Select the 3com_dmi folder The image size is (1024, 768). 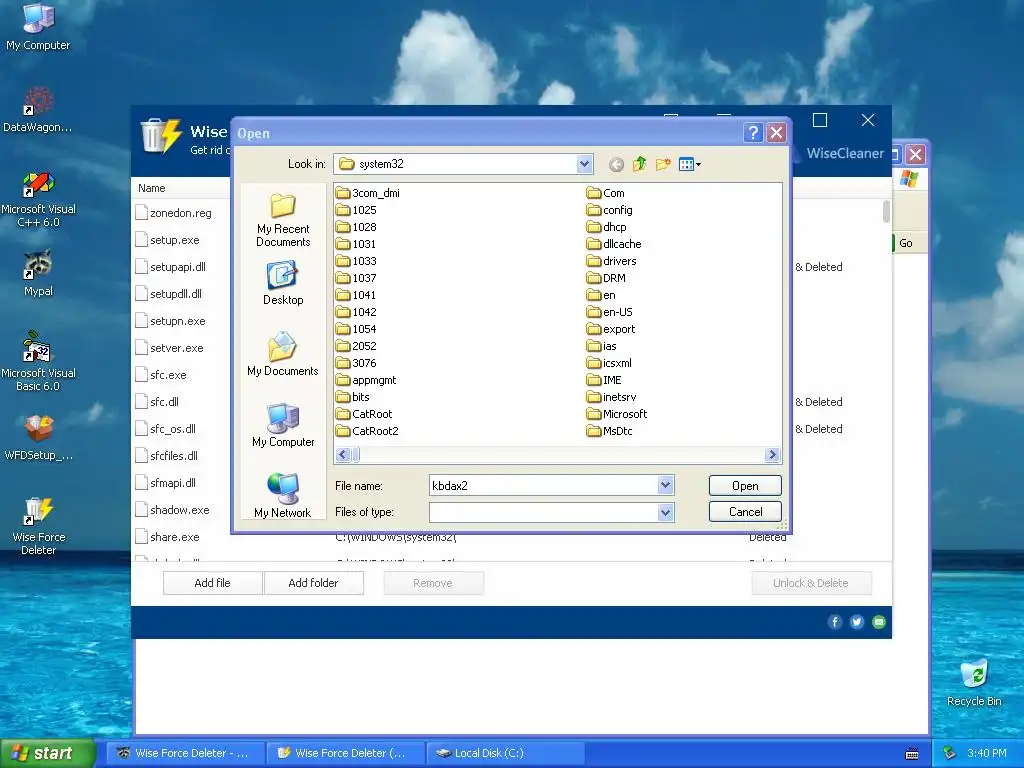[368, 193]
